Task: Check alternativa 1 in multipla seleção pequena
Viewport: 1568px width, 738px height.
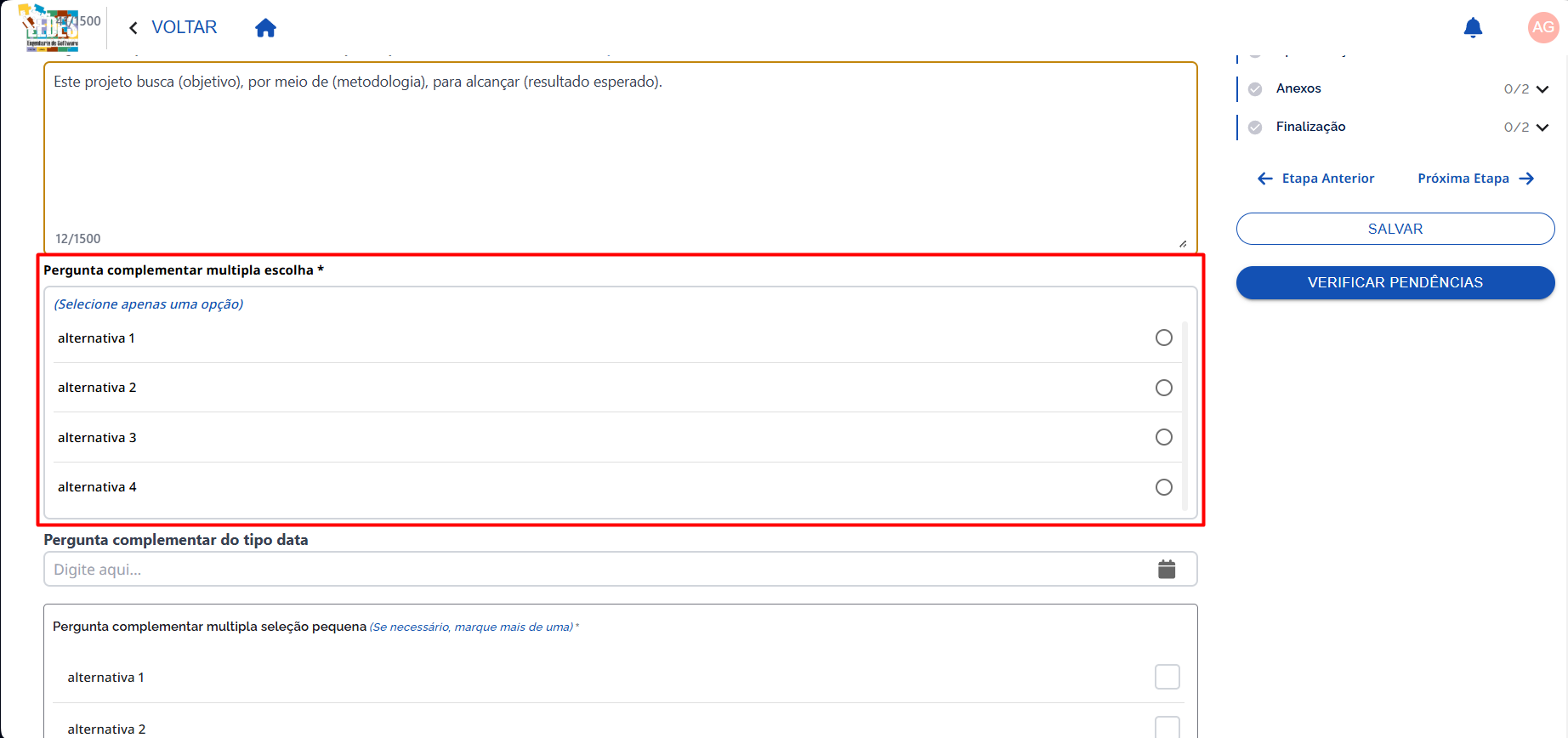Action: tap(1167, 677)
